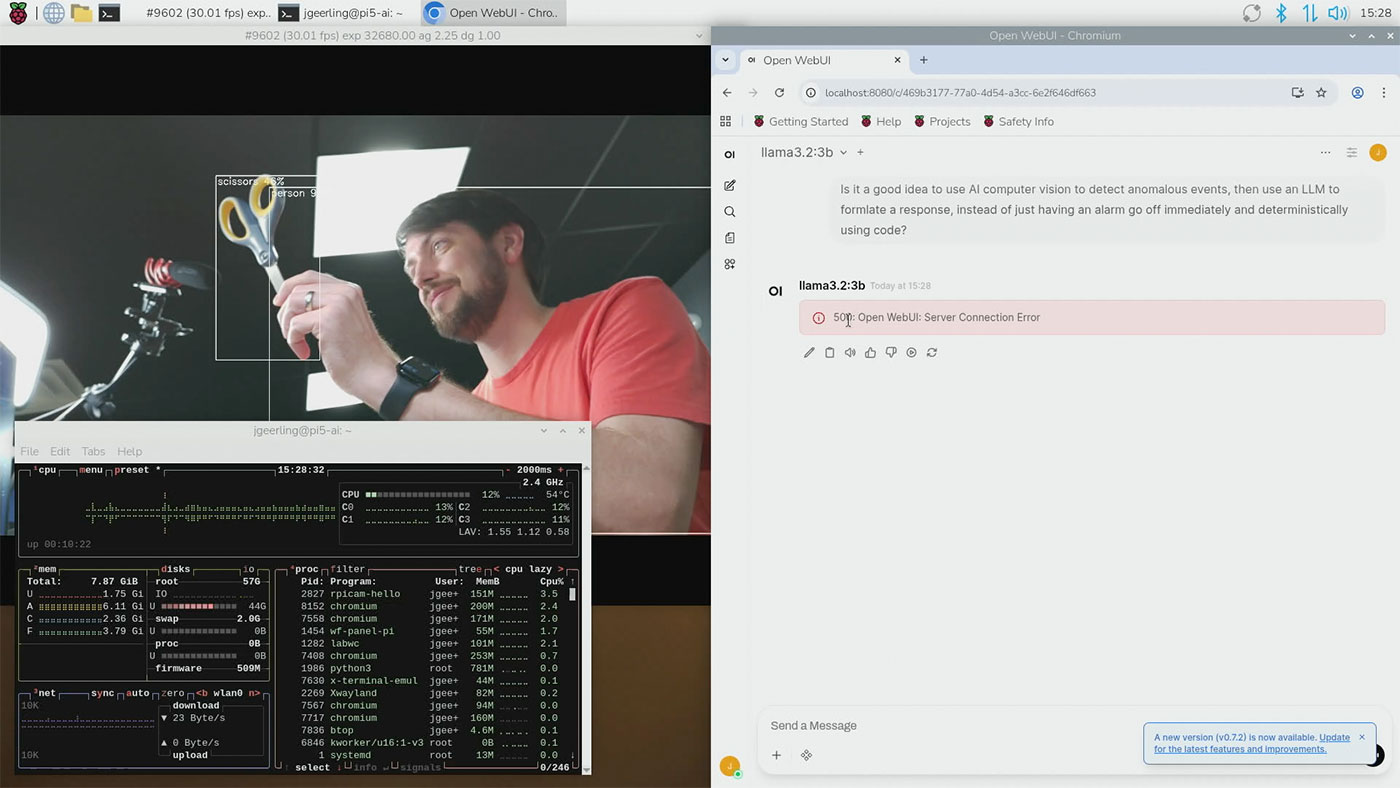Give the response a thumbs down
This screenshot has width=1400, height=788.
pos(891,353)
